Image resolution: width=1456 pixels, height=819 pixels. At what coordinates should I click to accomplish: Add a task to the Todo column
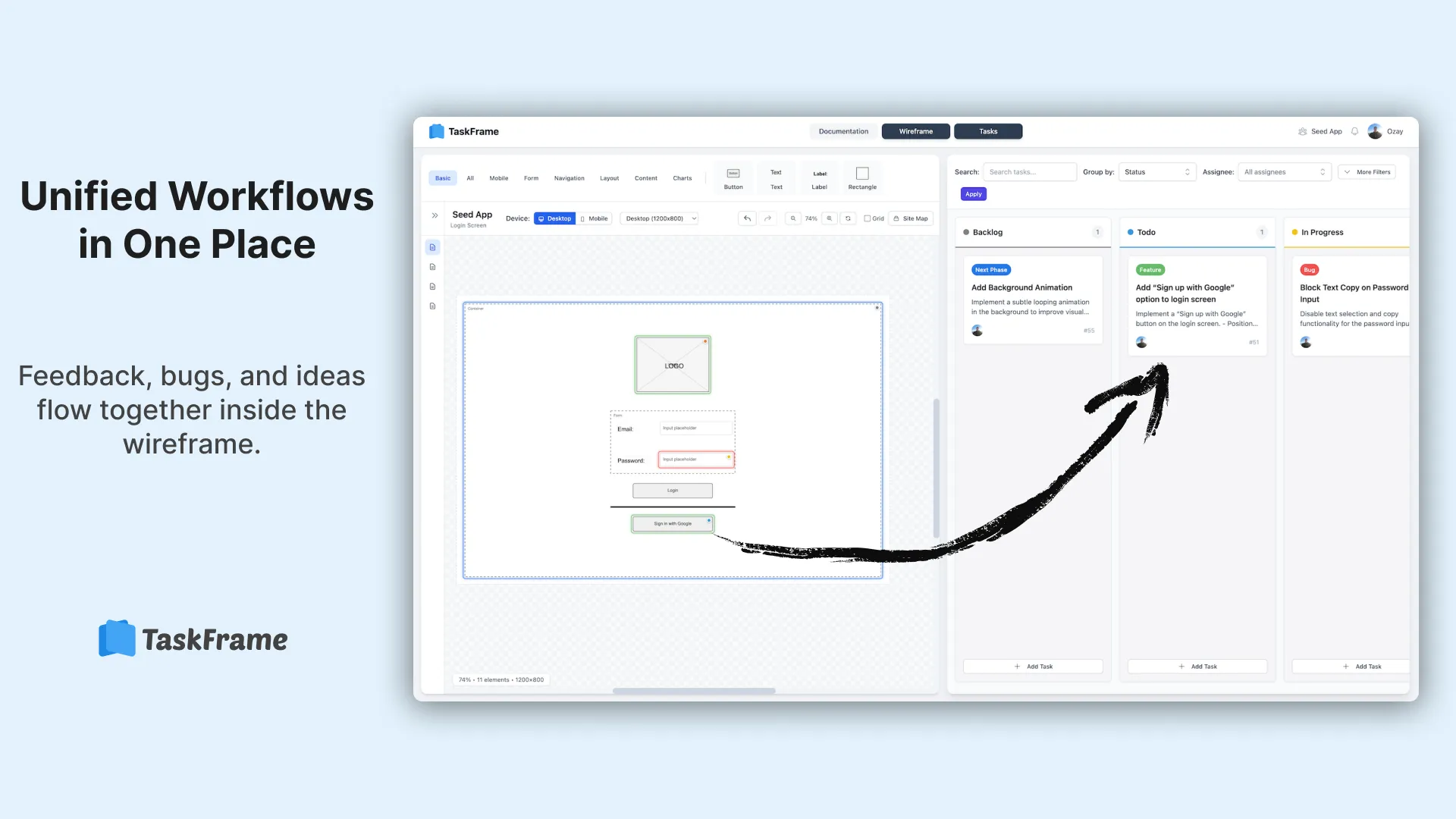point(1197,666)
